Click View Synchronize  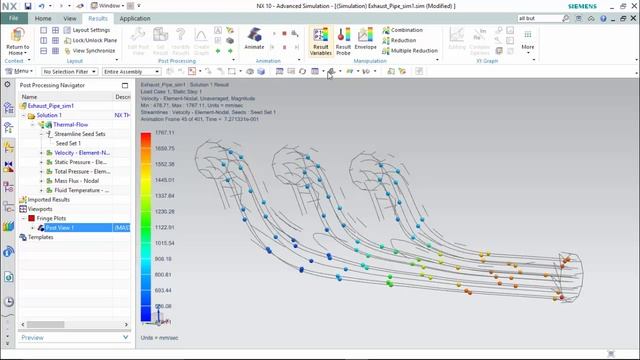coord(89,51)
